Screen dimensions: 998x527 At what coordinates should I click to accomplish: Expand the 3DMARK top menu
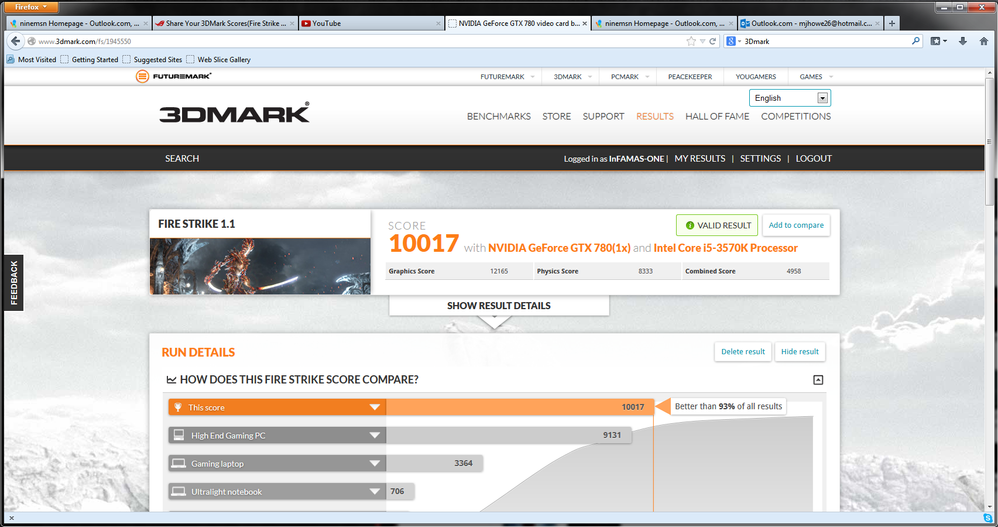(572, 76)
